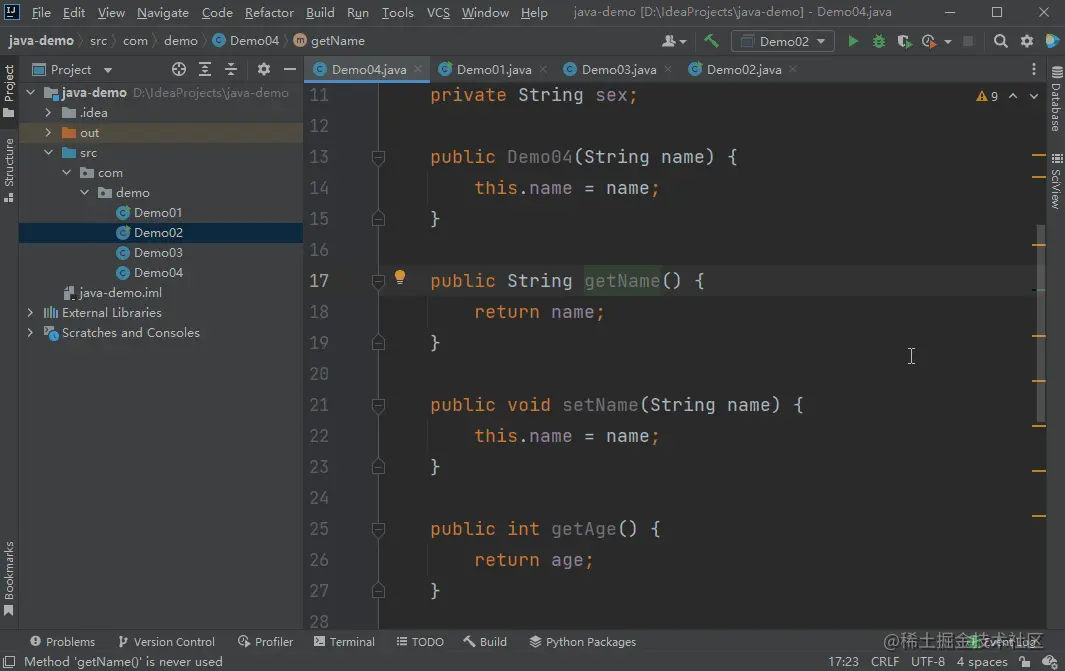Open editor tabs more options kebab
This screenshot has height=671, width=1065.
tap(1034, 69)
